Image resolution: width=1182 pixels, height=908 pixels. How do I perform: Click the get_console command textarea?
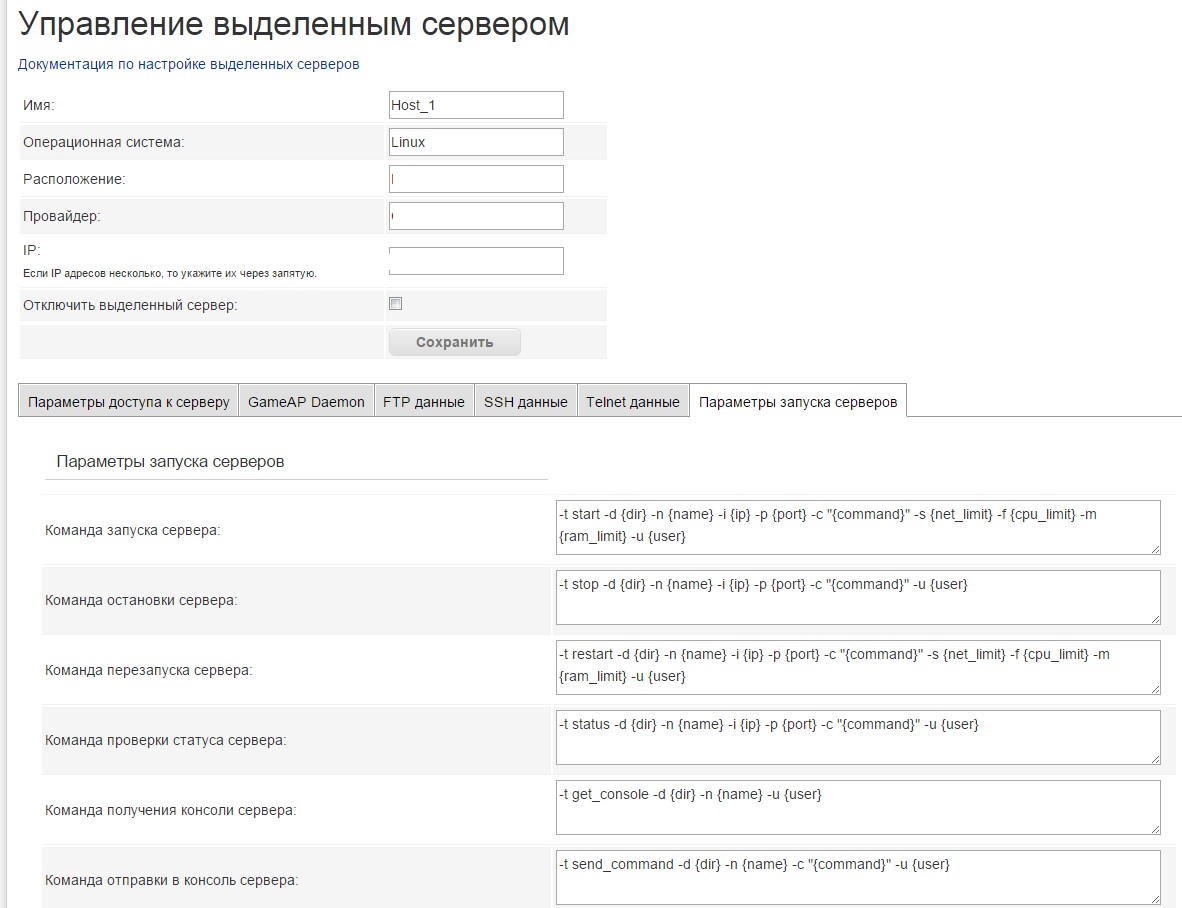[x=858, y=807]
